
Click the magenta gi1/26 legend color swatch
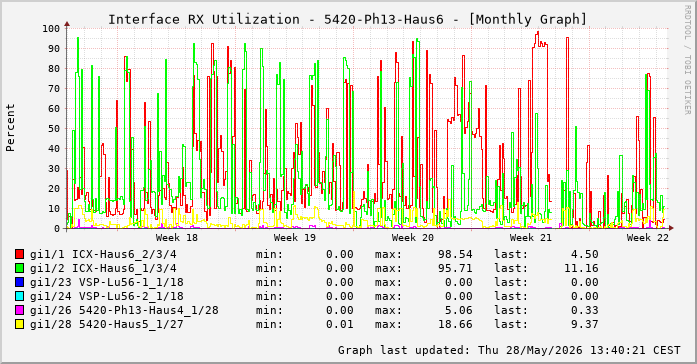tap(19, 310)
